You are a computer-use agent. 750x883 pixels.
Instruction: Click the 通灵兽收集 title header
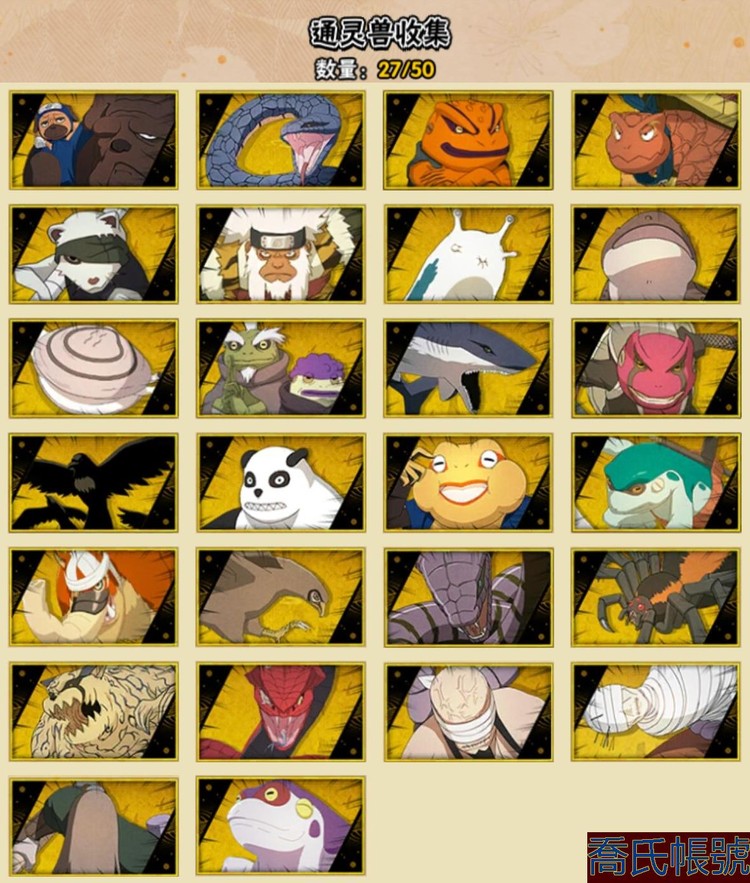[380, 34]
